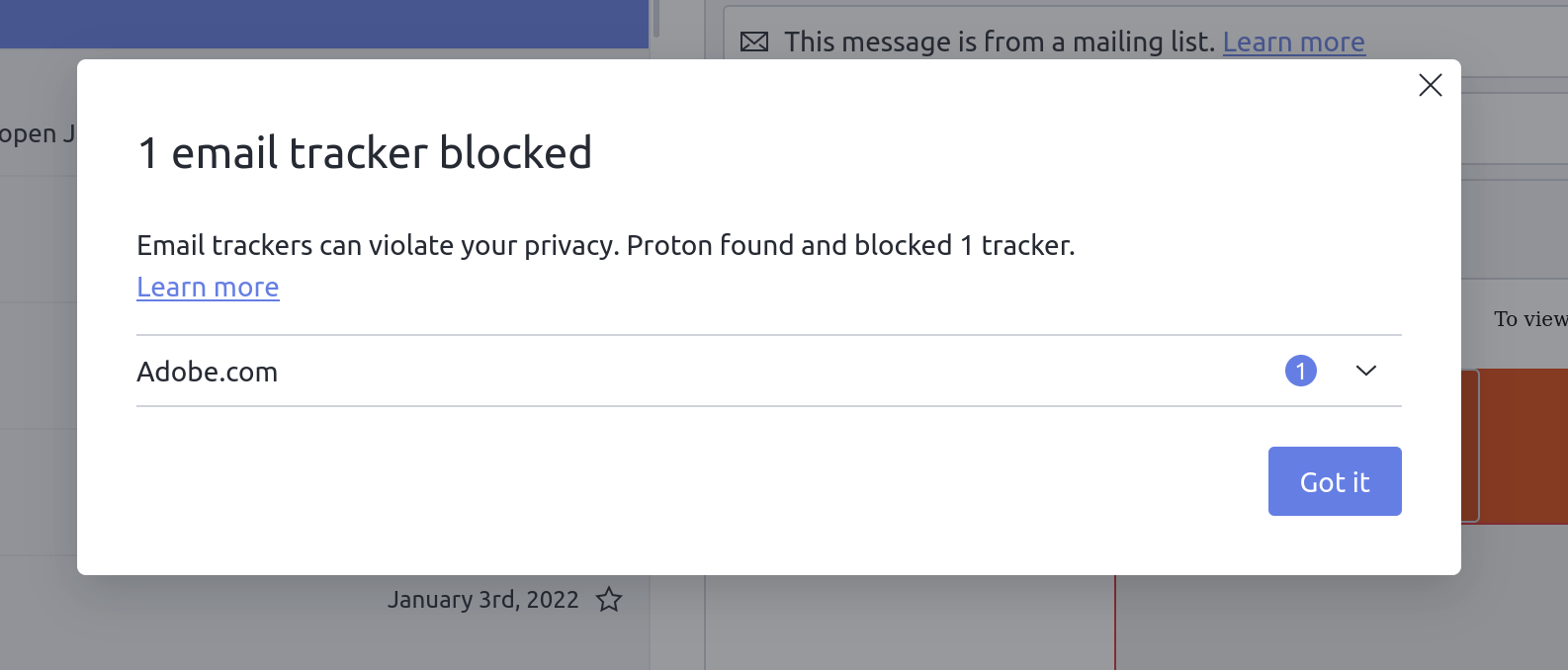Viewport: 1568px width, 670px height.
Task: Select the Adobe.com entry in the tracker list
Action: pyautogui.click(x=208, y=371)
